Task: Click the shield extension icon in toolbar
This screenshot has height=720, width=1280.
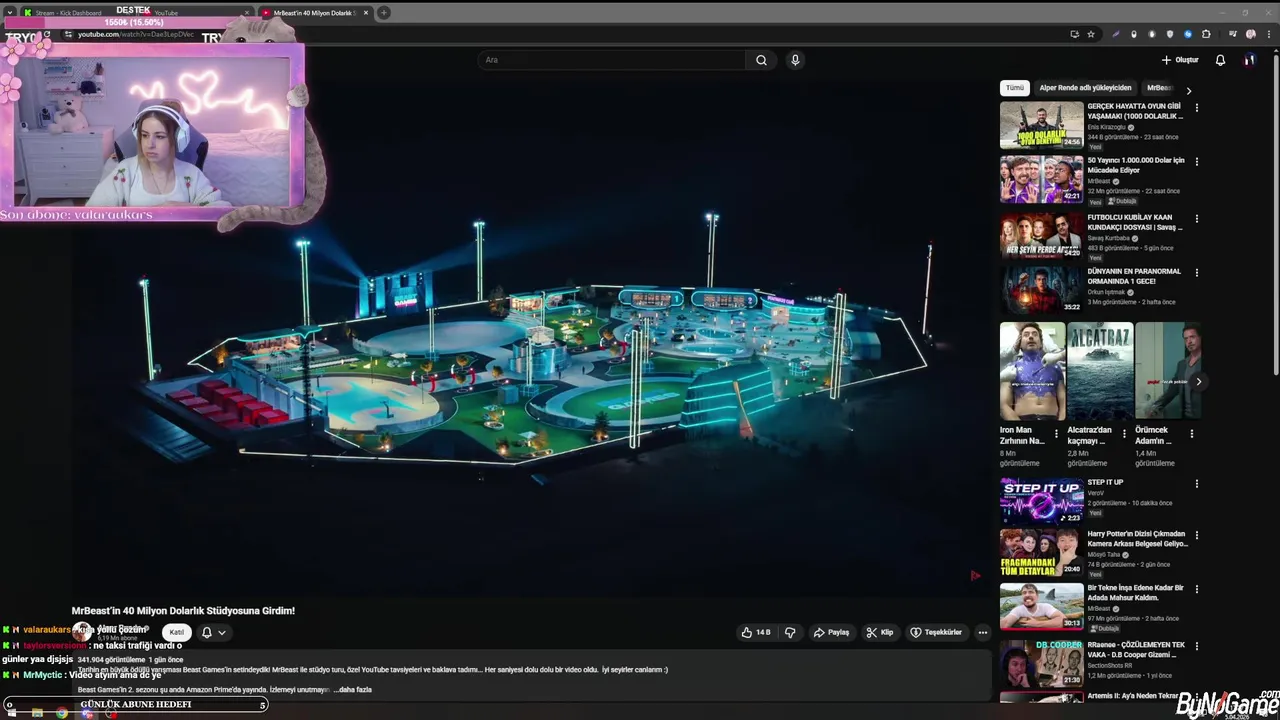Action: click(1170, 34)
